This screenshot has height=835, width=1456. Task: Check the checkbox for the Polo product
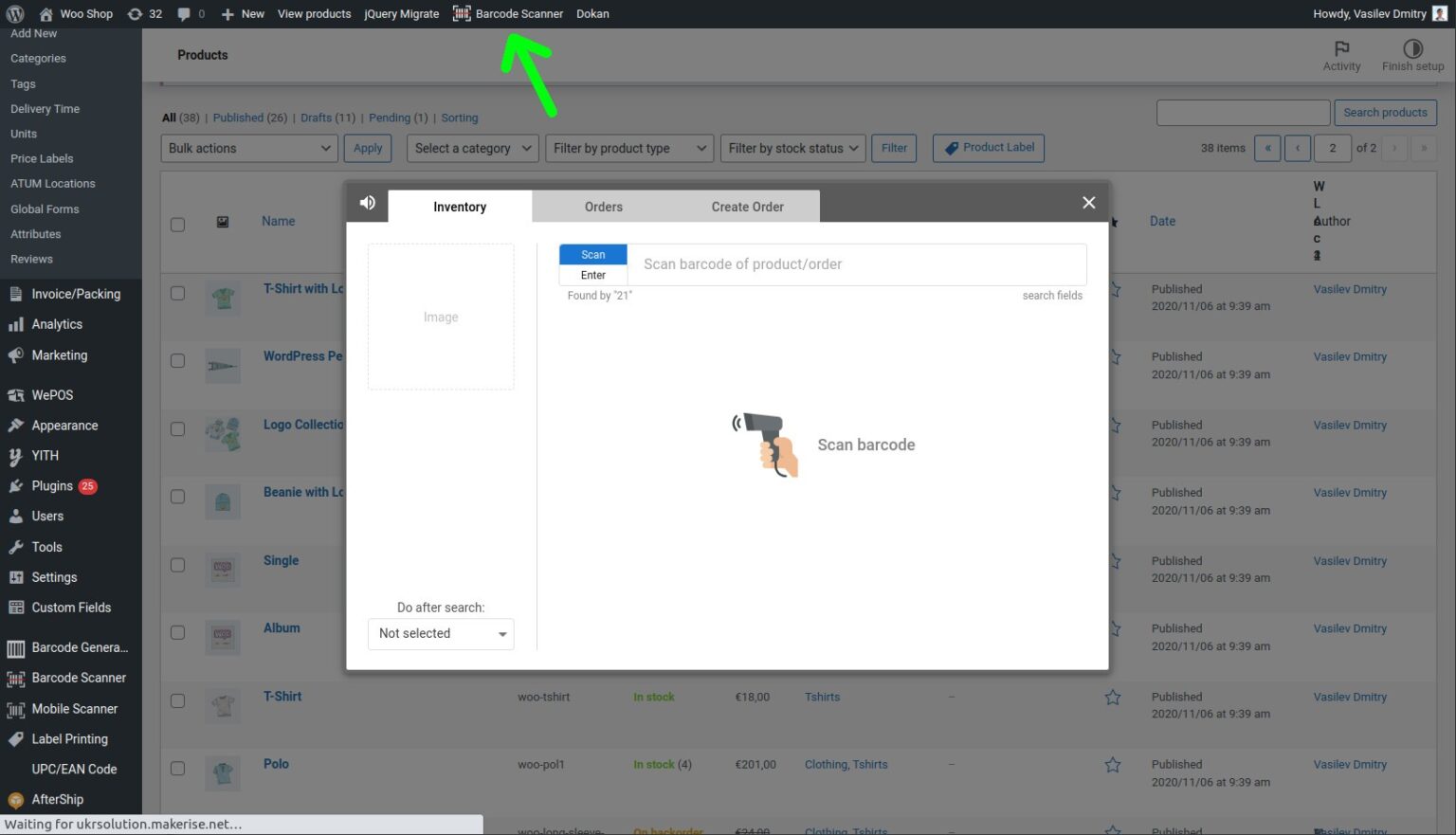pos(177,766)
